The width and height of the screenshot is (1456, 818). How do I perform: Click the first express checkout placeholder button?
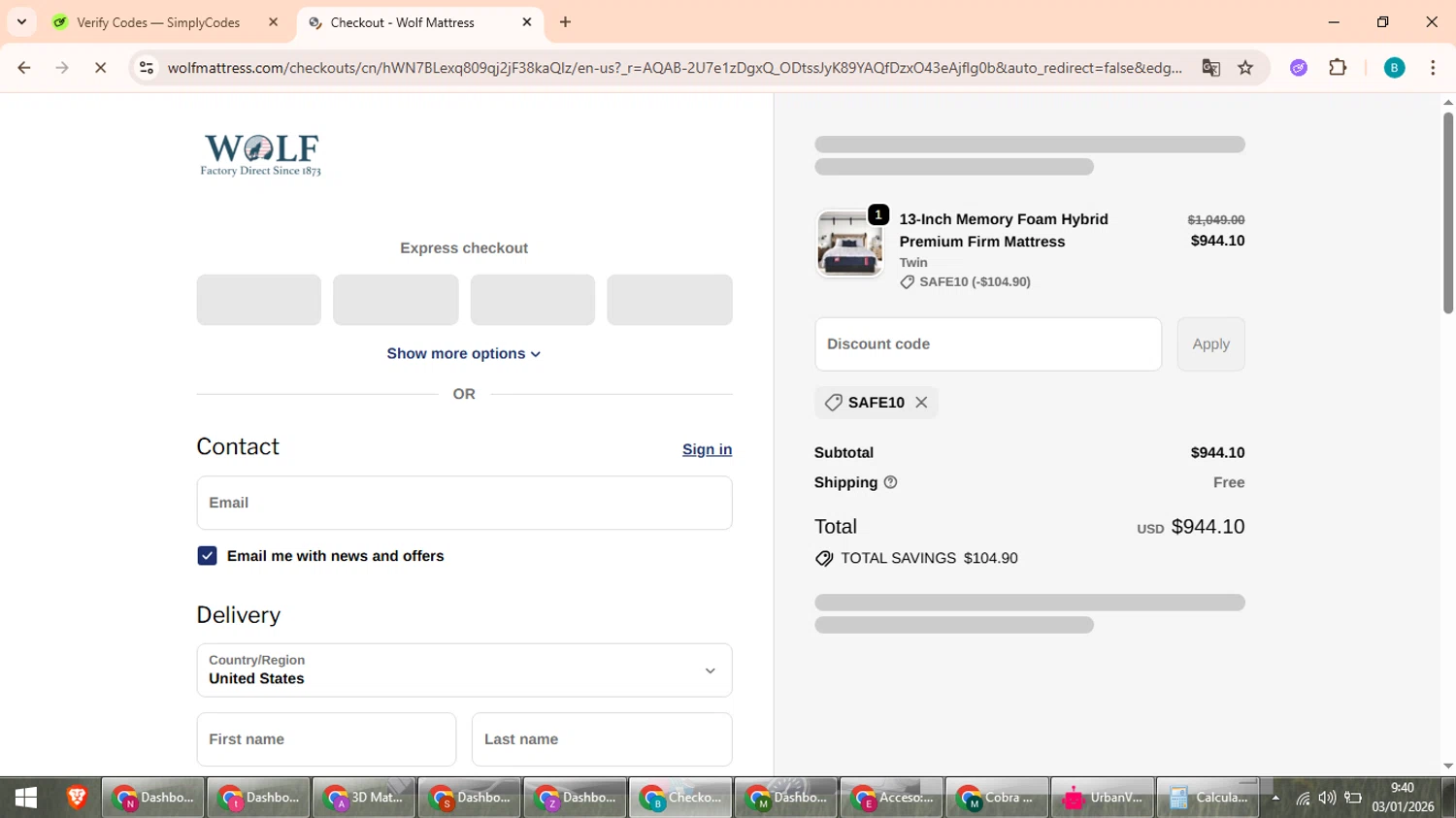click(x=259, y=300)
